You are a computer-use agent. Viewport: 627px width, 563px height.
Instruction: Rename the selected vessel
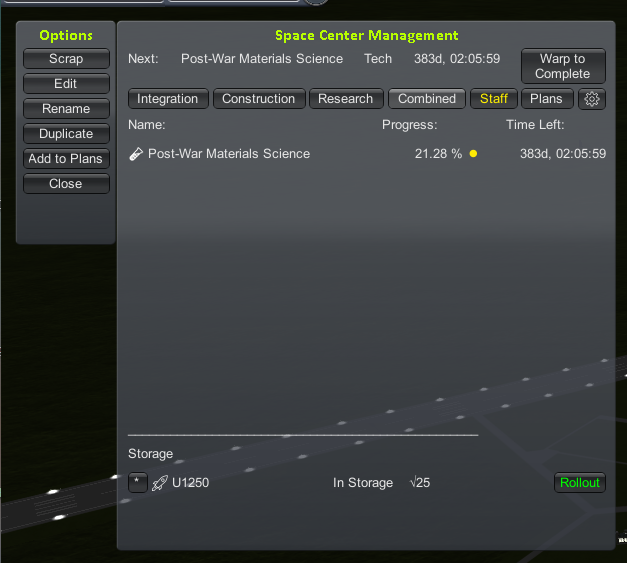(x=66, y=109)
